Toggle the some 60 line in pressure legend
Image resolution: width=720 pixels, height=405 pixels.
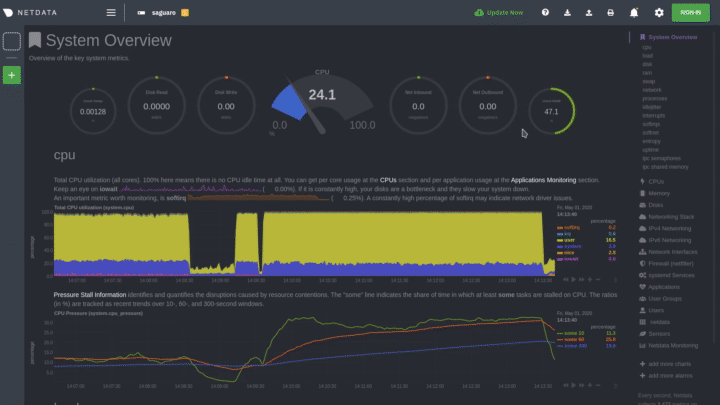tap(571, 339)
